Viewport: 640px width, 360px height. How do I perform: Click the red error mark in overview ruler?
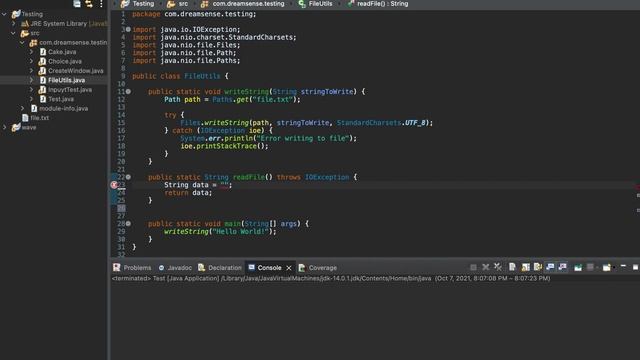[x=638, y=187]
